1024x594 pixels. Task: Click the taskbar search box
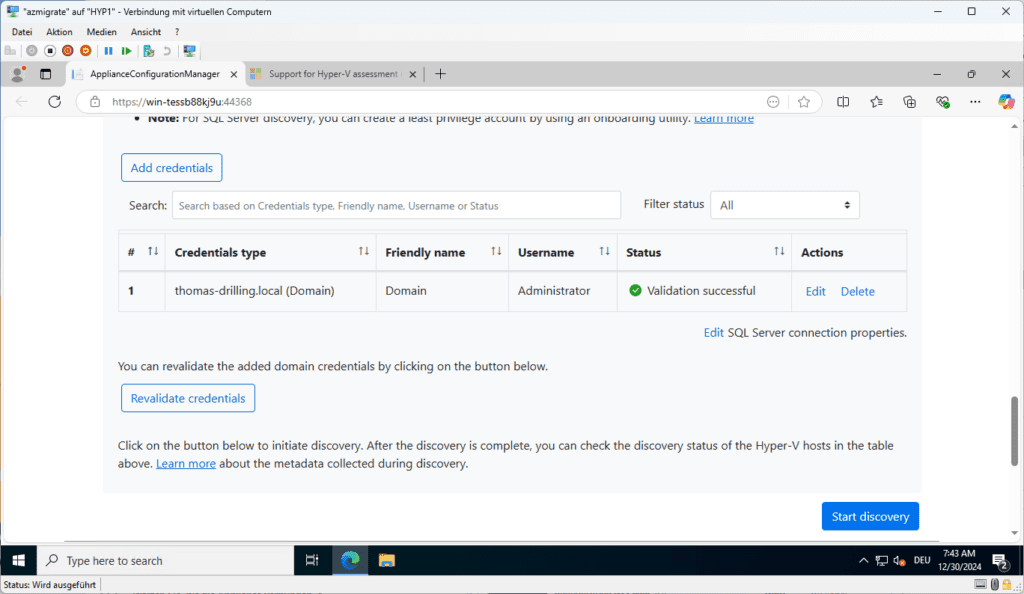point(165,561)
